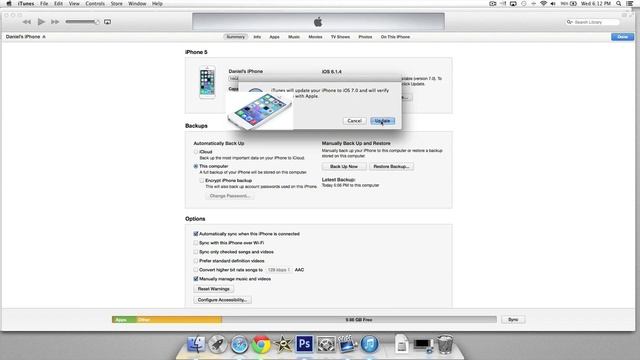Click the Restore Backup button

(x=391, y=167)
